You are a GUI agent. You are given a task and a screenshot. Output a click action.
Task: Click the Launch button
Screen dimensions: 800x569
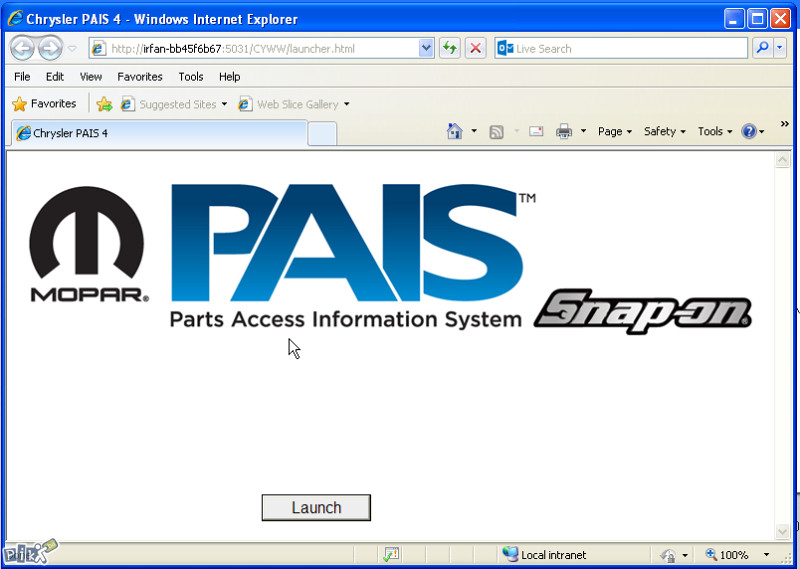316,507
